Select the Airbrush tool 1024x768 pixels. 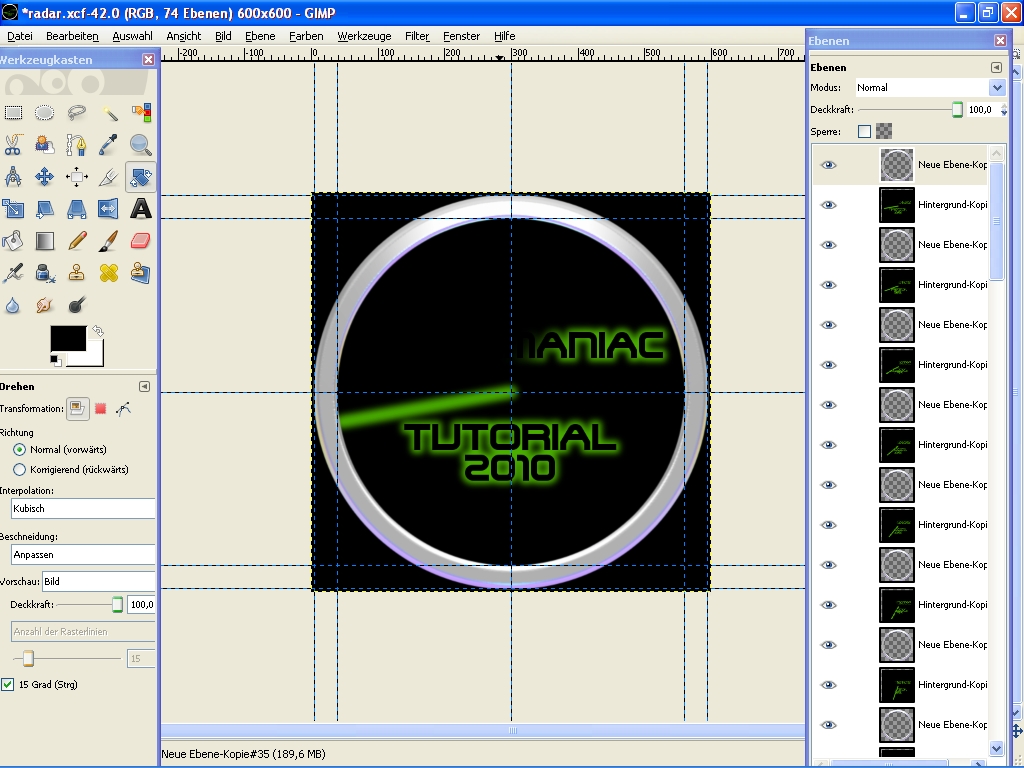pyautogui.click(x=13, y=273)
